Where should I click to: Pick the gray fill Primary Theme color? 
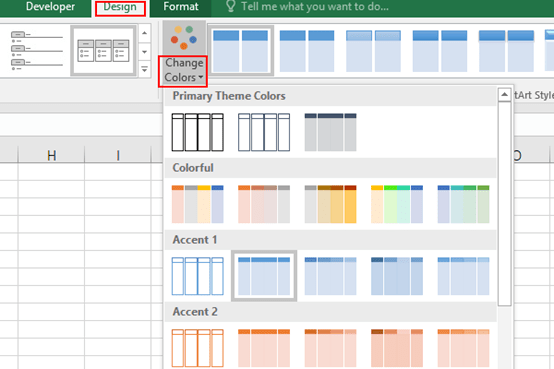coord(330,132)
